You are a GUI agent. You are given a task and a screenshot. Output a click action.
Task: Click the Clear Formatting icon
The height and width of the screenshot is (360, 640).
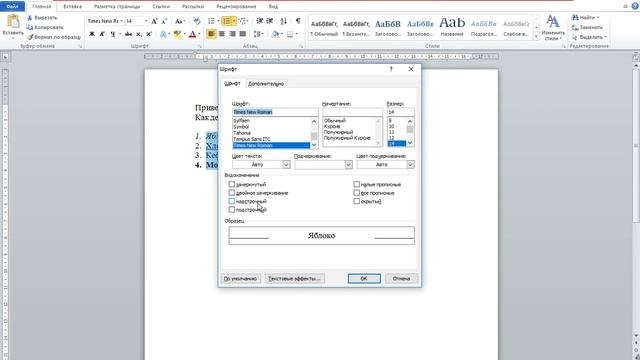pos(197,21)
